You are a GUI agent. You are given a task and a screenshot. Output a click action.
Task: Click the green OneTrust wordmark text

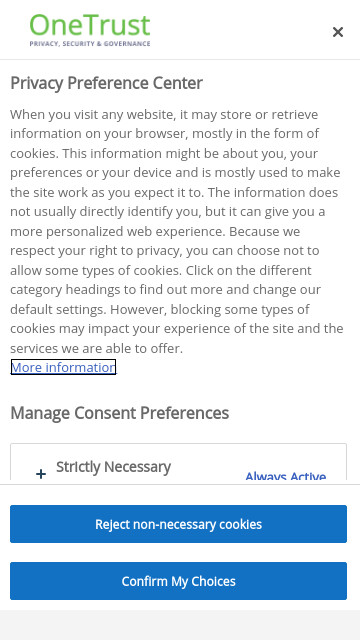pos(90,25)
